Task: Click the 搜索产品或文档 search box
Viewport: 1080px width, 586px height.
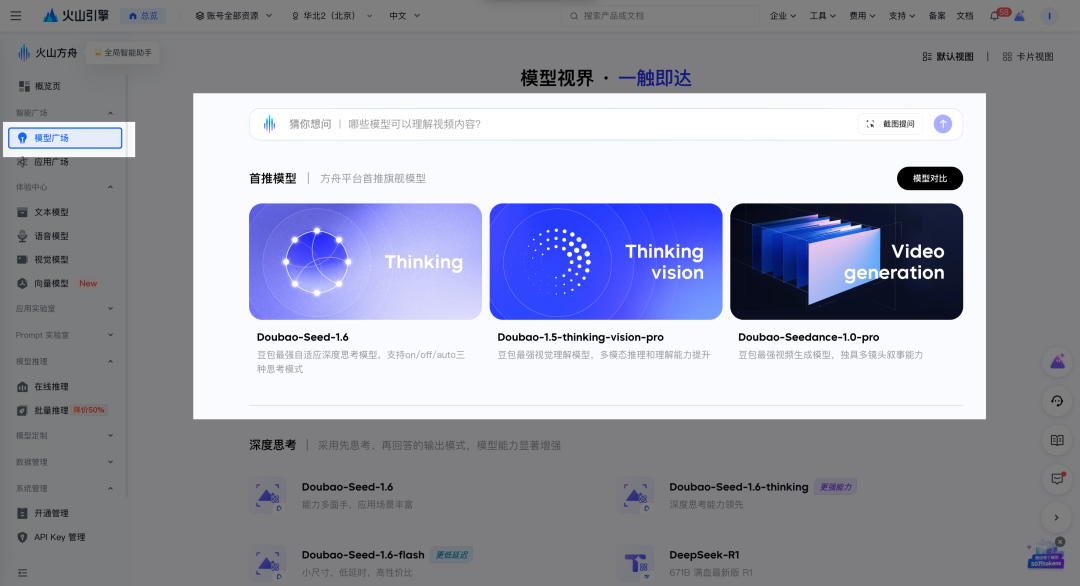Action: pos(660,16)
